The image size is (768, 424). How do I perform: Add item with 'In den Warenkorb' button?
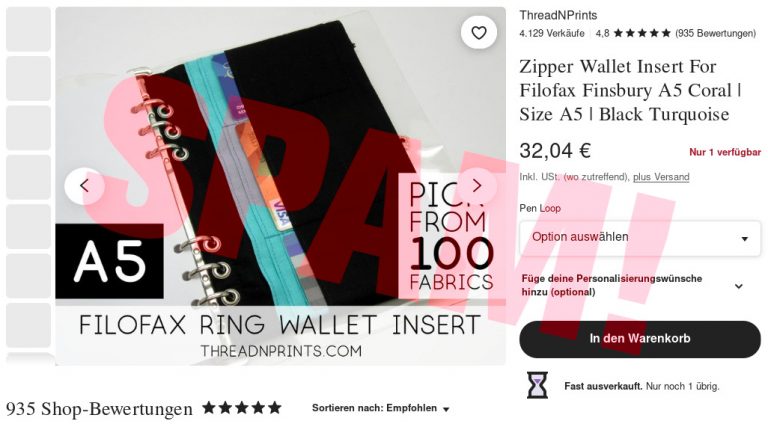pos(640,339)
